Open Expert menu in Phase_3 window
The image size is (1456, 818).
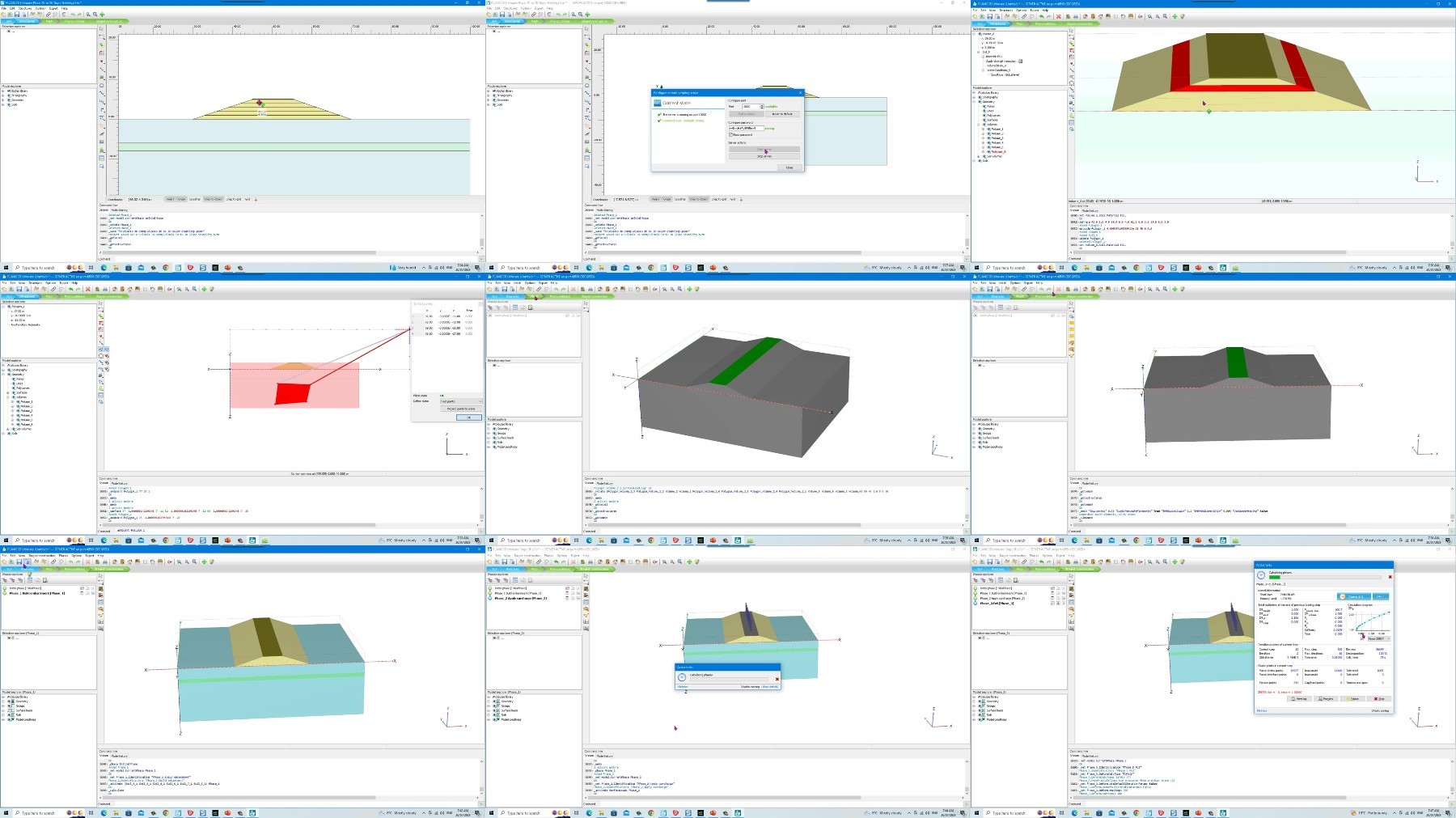point(1060,555)
